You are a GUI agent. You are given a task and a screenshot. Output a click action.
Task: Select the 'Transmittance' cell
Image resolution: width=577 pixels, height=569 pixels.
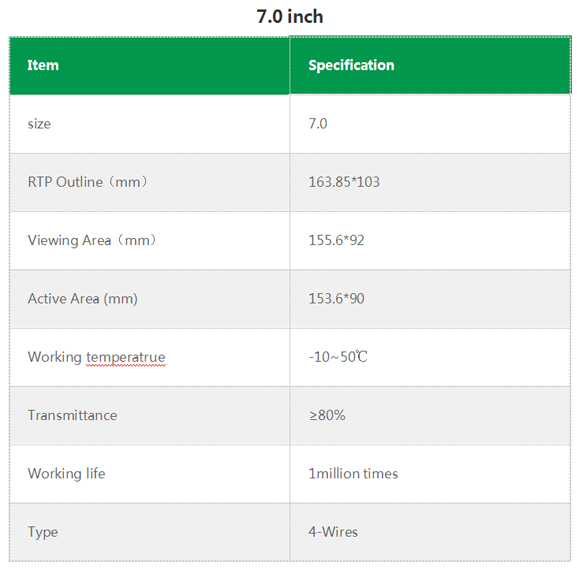149,416
